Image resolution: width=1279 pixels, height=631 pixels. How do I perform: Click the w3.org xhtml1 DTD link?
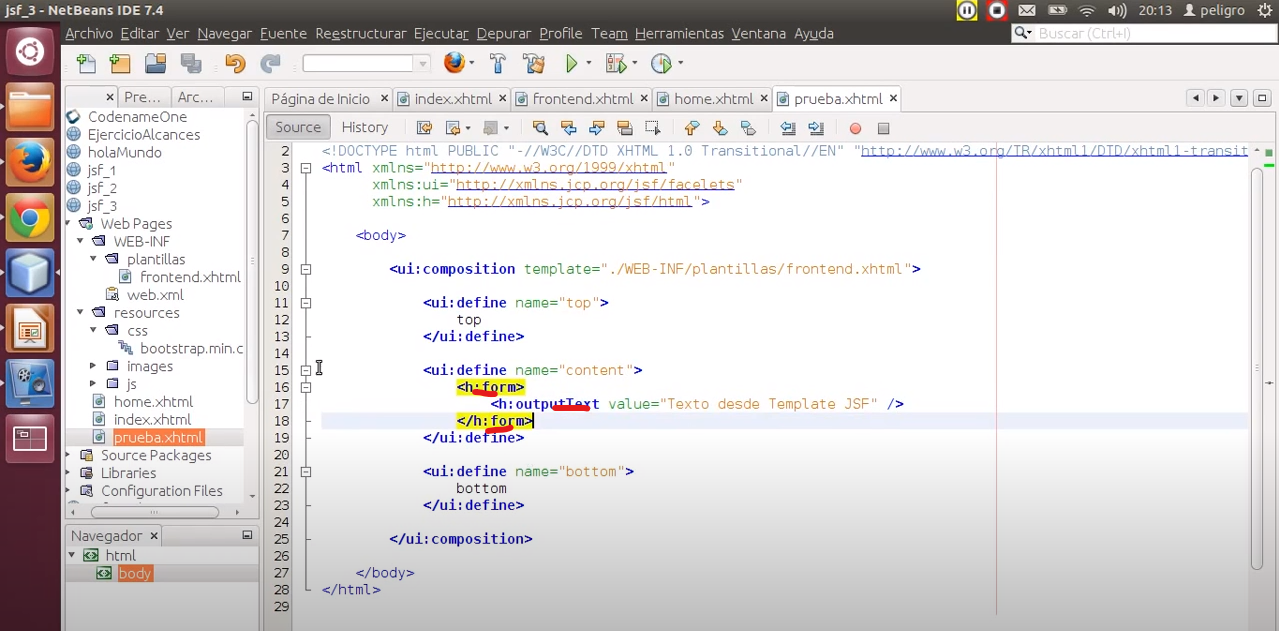click(x=1054, y=151)
